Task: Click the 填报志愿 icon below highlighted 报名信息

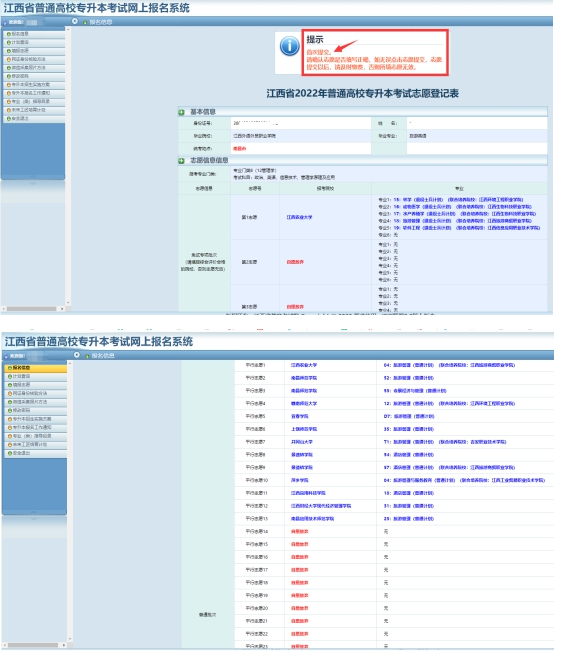Action: coord(10,385)
